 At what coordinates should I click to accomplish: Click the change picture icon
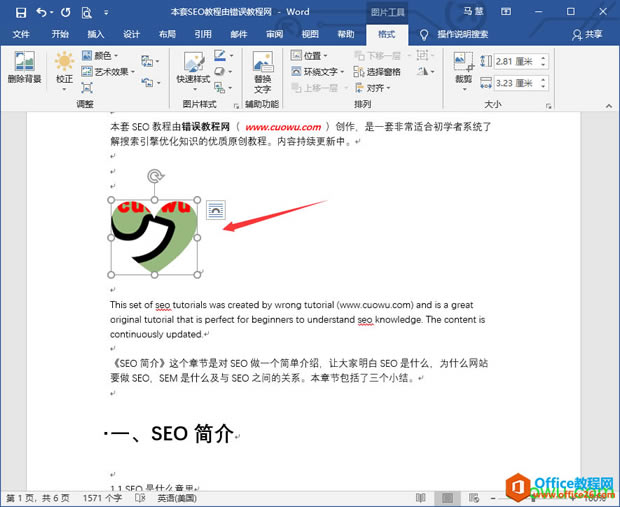tap(149, 61)
